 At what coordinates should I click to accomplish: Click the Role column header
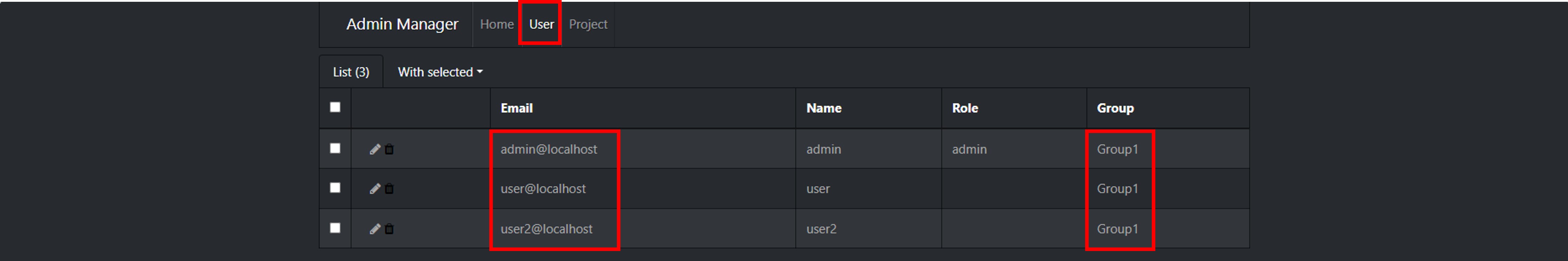pyautogui.click(x=965, y=108)
